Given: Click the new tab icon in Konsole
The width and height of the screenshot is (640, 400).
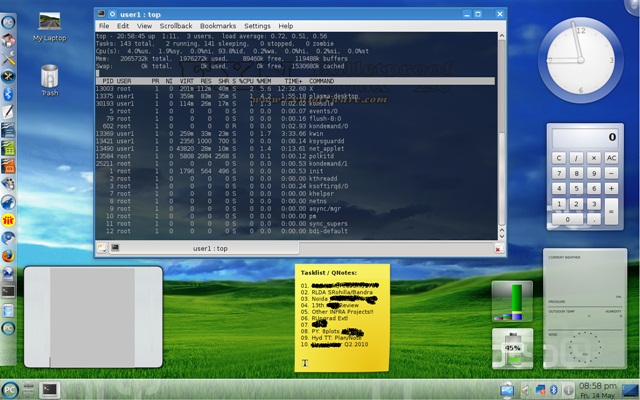Looking at the screenshot, I should click(x=102, y=248).
